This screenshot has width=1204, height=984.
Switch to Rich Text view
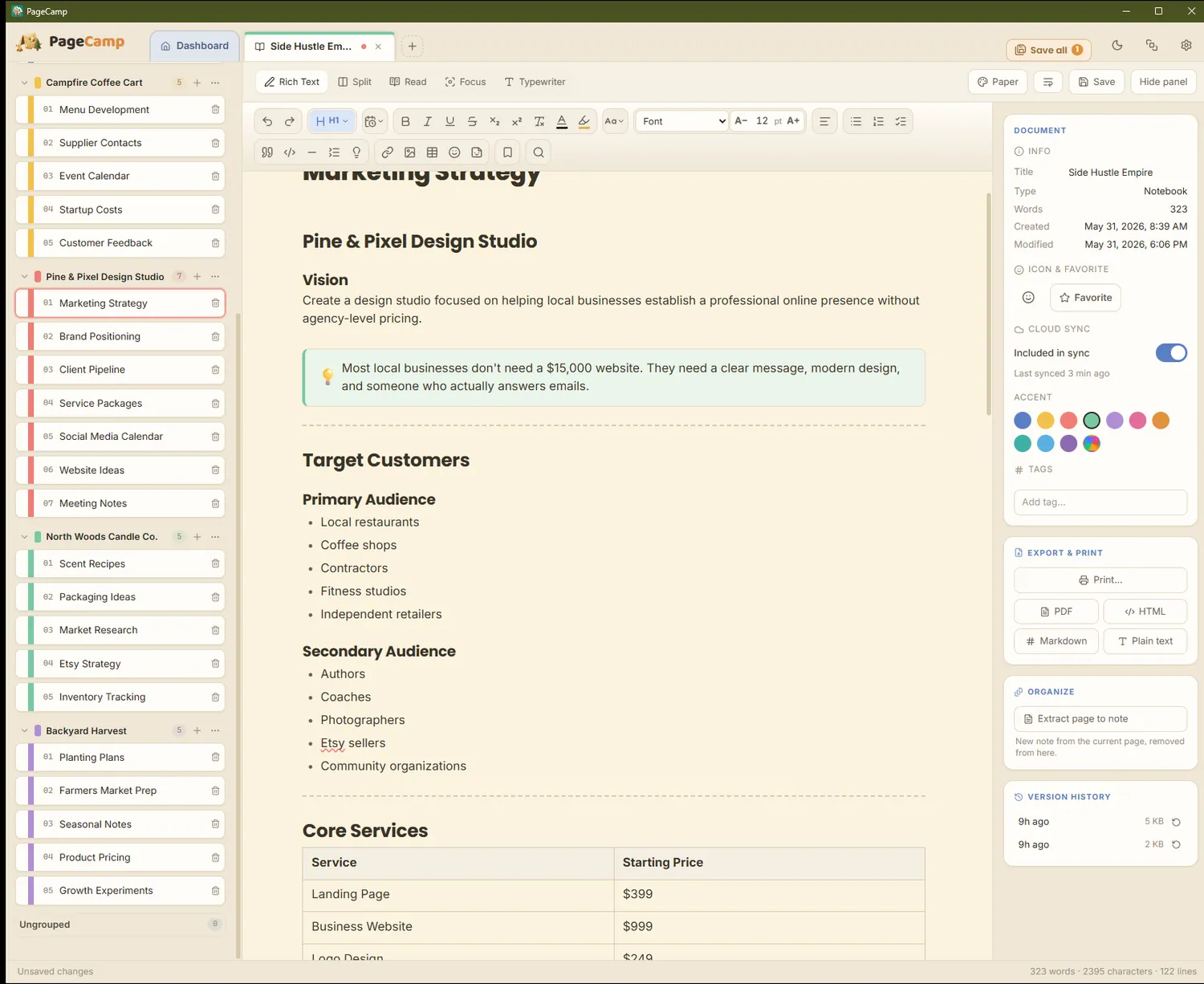(292, 82)
